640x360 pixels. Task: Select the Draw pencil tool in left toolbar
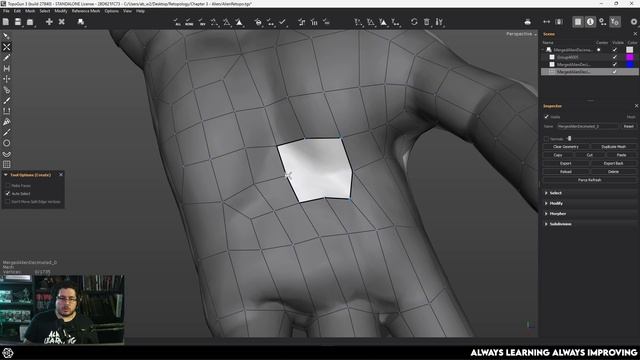point(7,58)
